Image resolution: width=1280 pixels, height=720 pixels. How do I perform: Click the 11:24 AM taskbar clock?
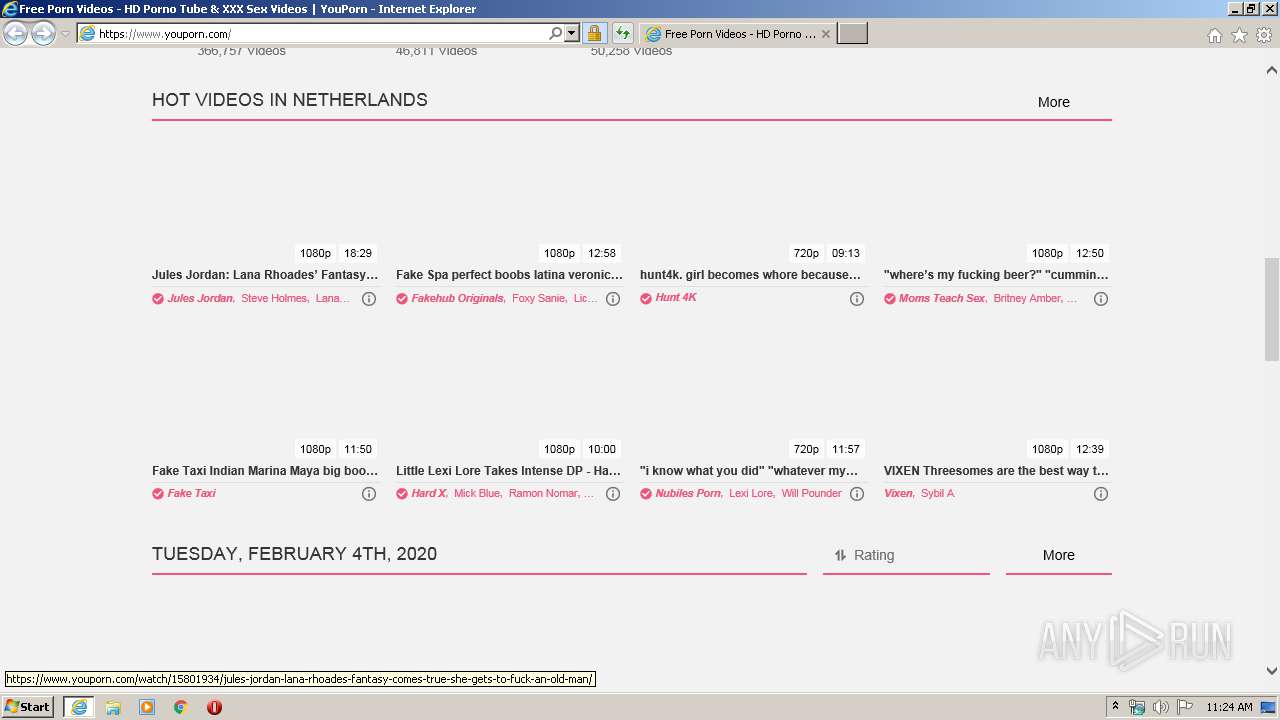pos(1229,707)
